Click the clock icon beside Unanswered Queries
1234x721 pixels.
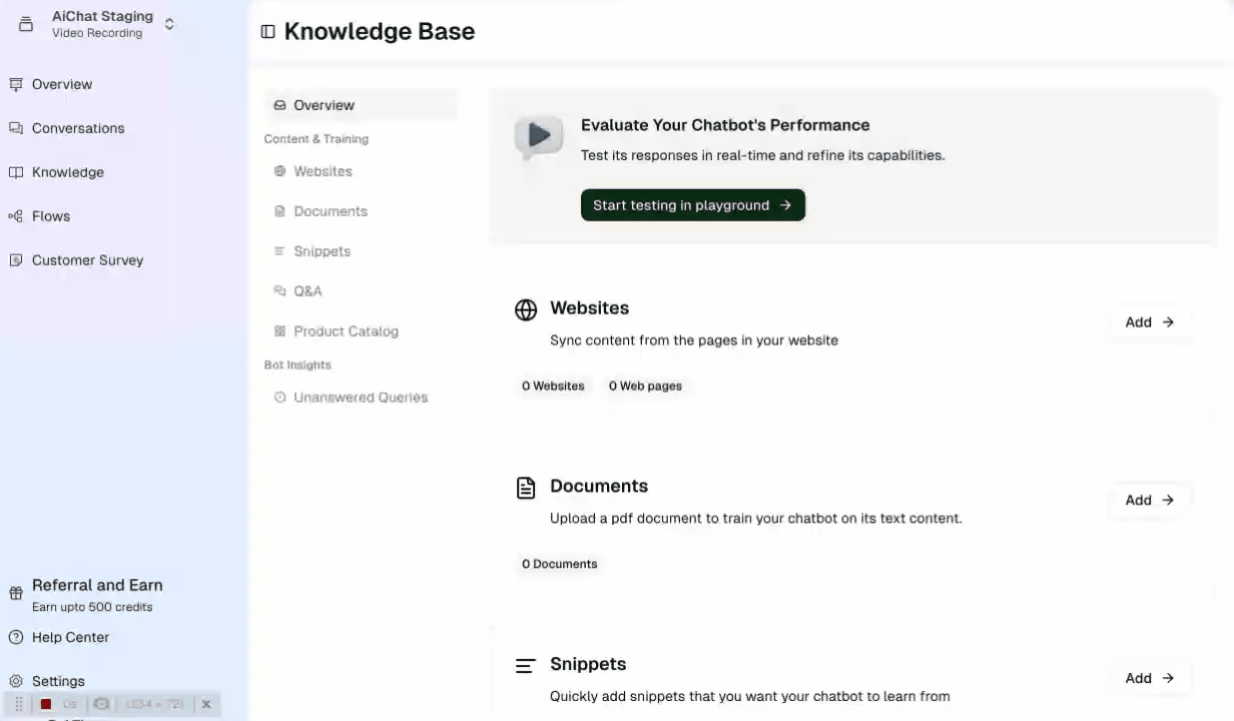(280, 397)
